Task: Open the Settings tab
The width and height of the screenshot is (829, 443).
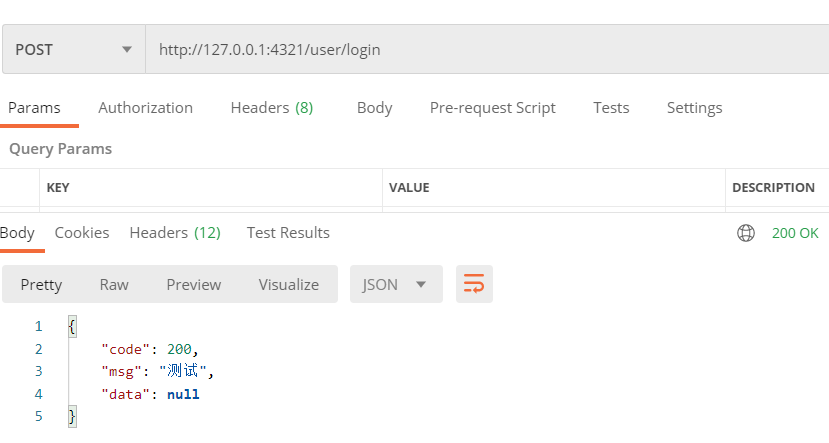Action: (694, 108)
